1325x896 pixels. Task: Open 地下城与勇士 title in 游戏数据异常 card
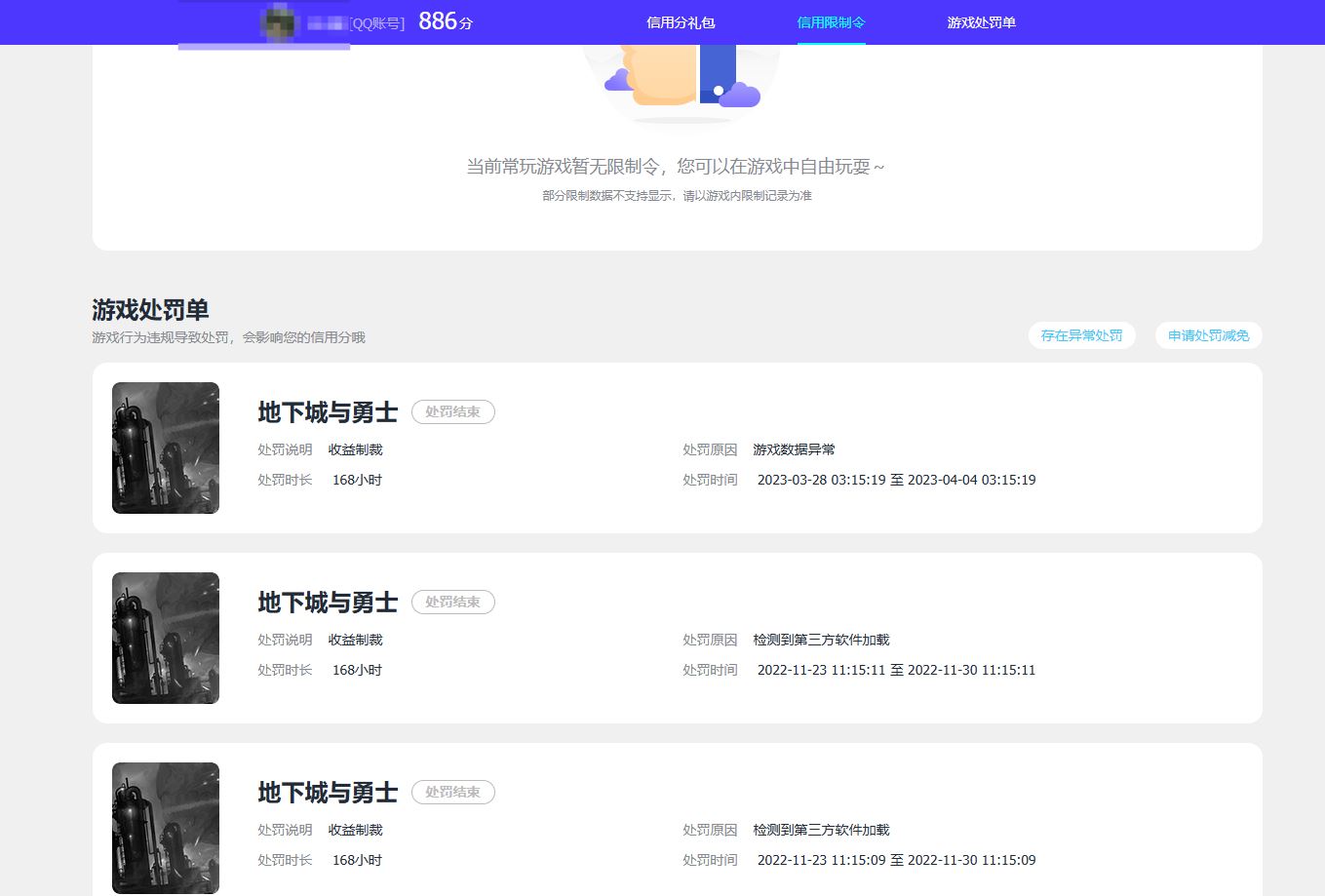328,412
